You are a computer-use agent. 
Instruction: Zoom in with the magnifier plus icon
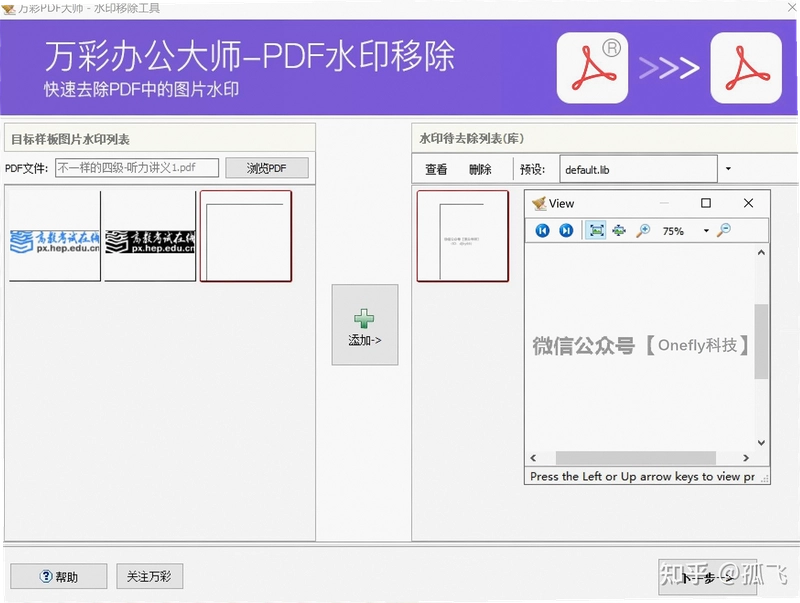(x=643, y=231)
